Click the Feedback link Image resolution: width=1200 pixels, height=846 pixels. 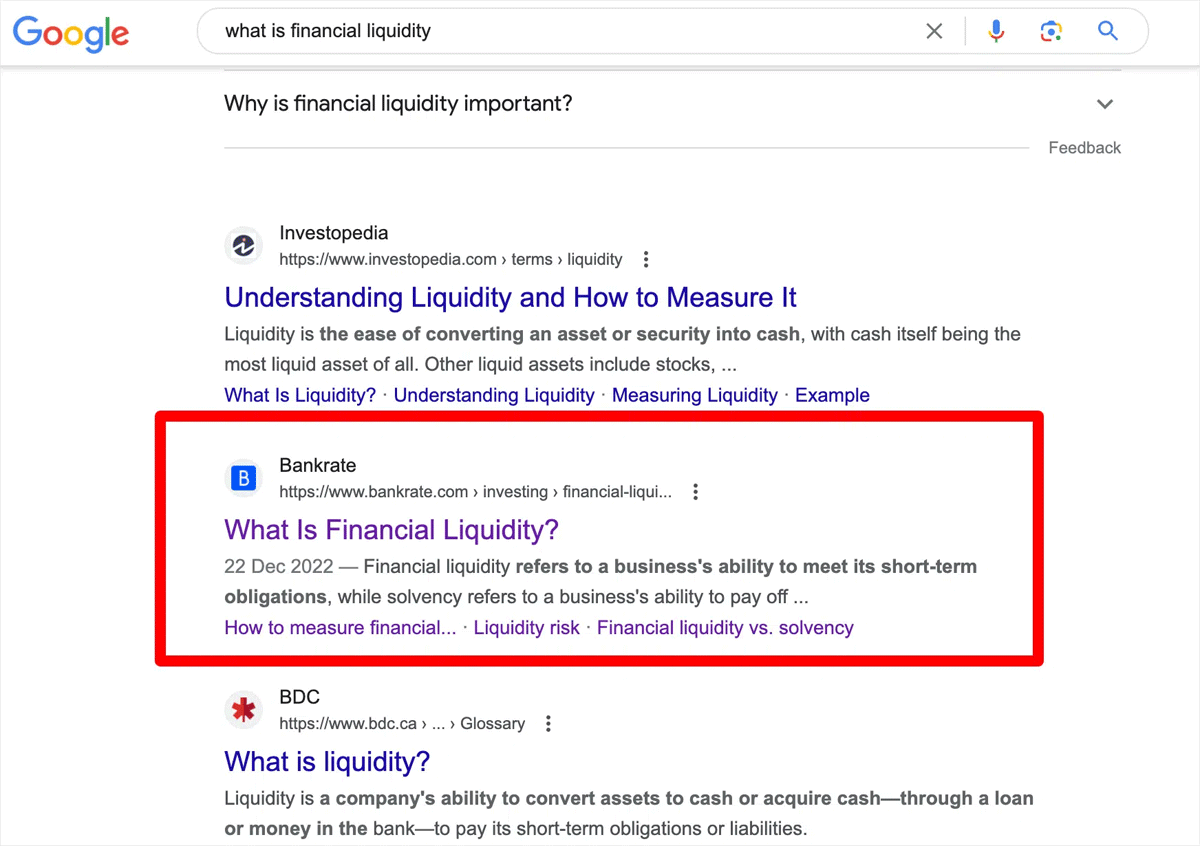coord(1085,148)
